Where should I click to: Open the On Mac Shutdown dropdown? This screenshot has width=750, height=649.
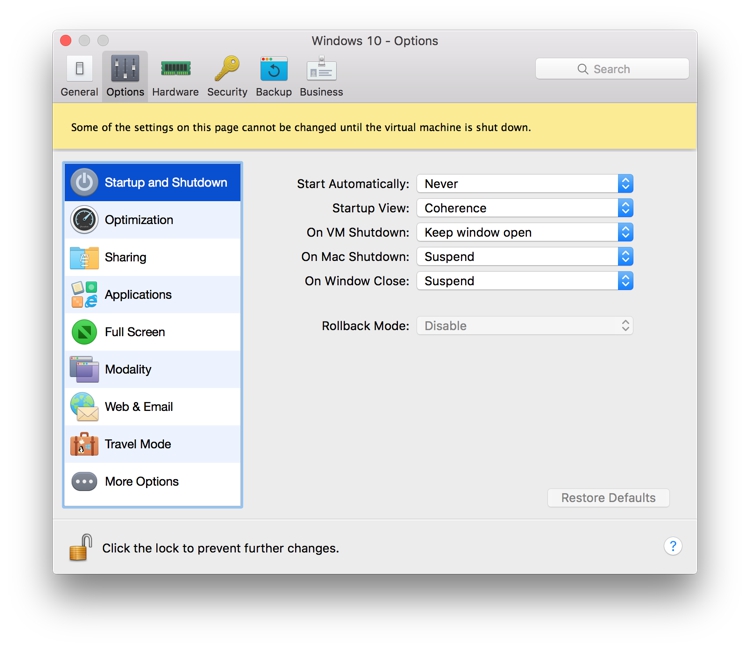point(525,257)
